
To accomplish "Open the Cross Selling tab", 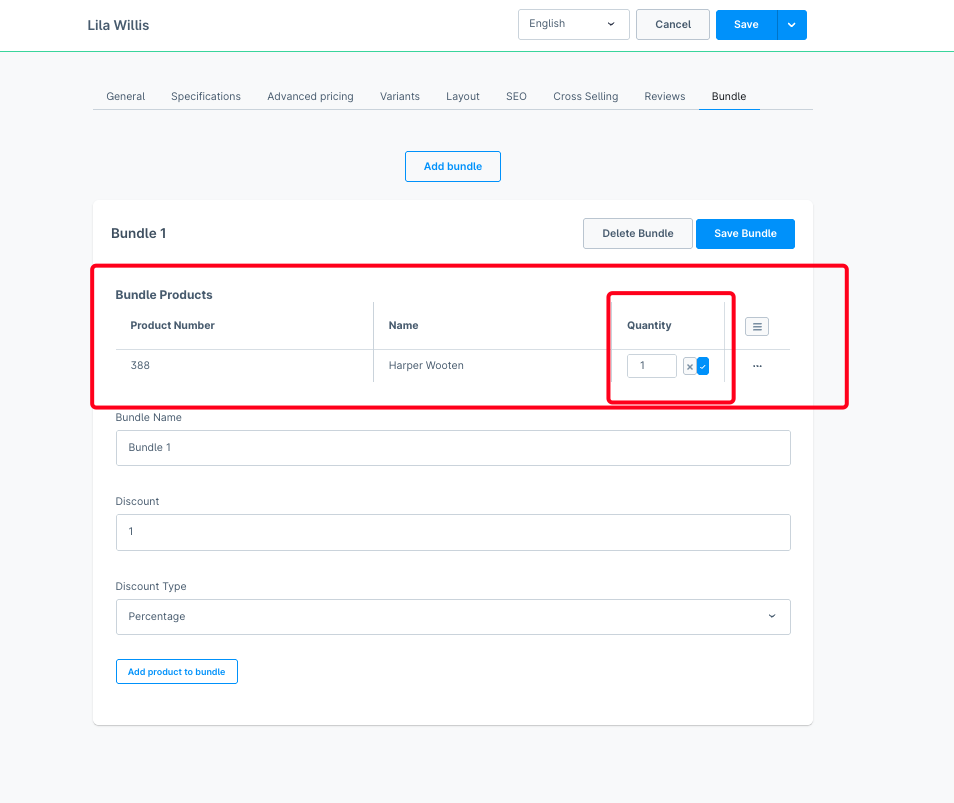I will 586,97.
